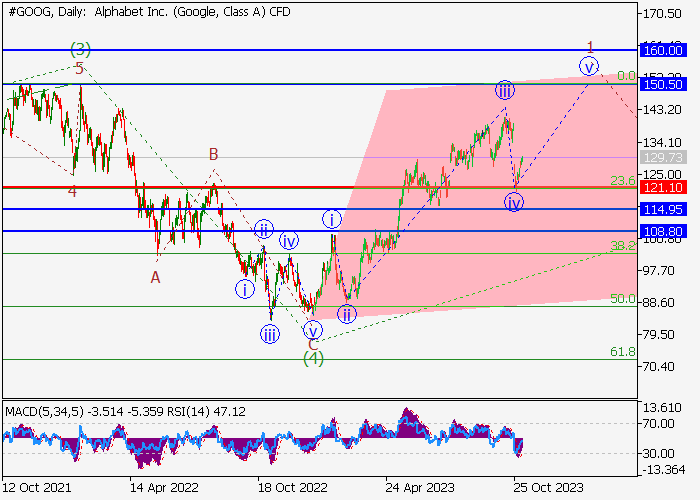Click the 38.2 Fibonacci level label

click(x=623, y=245)
